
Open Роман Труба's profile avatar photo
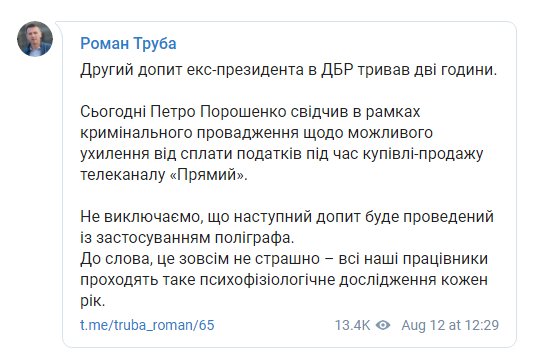35,39
